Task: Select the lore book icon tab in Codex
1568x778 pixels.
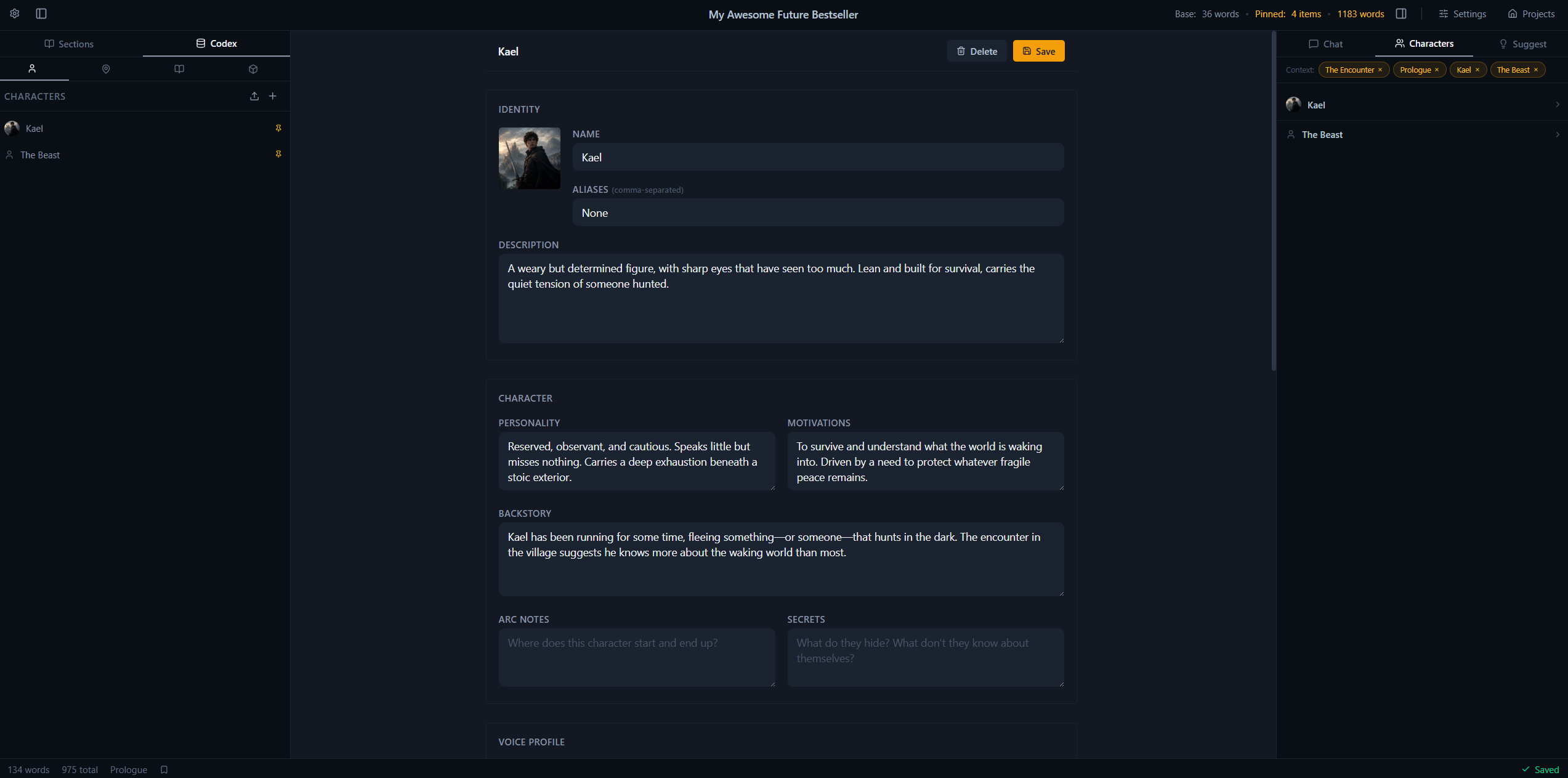Action: 179,69
